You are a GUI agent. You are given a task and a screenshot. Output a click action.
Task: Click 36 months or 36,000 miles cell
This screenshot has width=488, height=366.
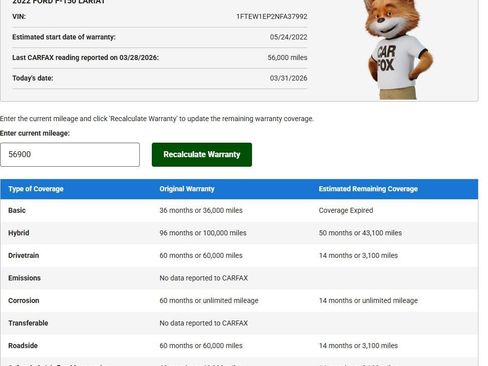coord(201,210)
